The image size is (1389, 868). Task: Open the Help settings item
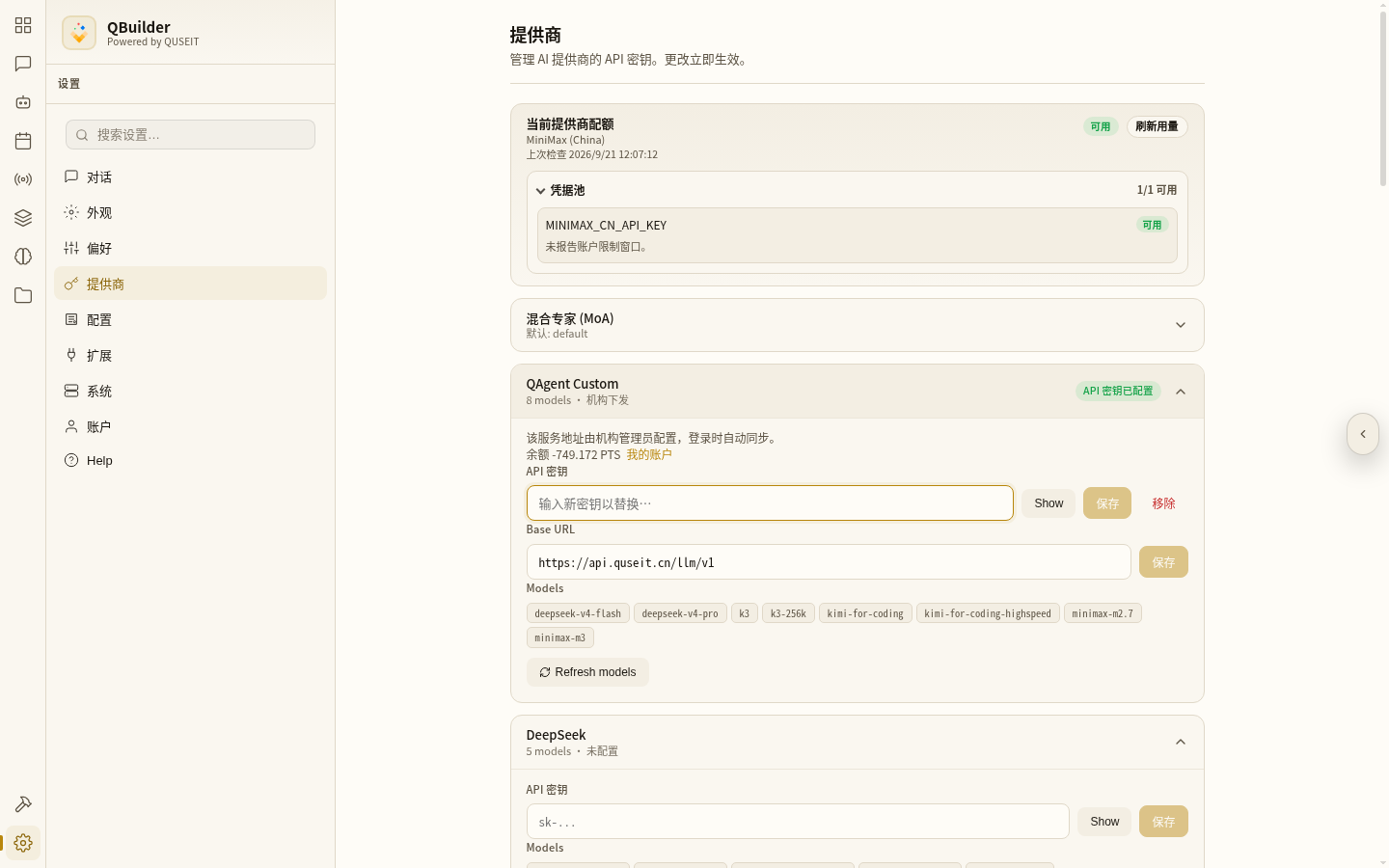pyautogui.click(x=190, y=460)
